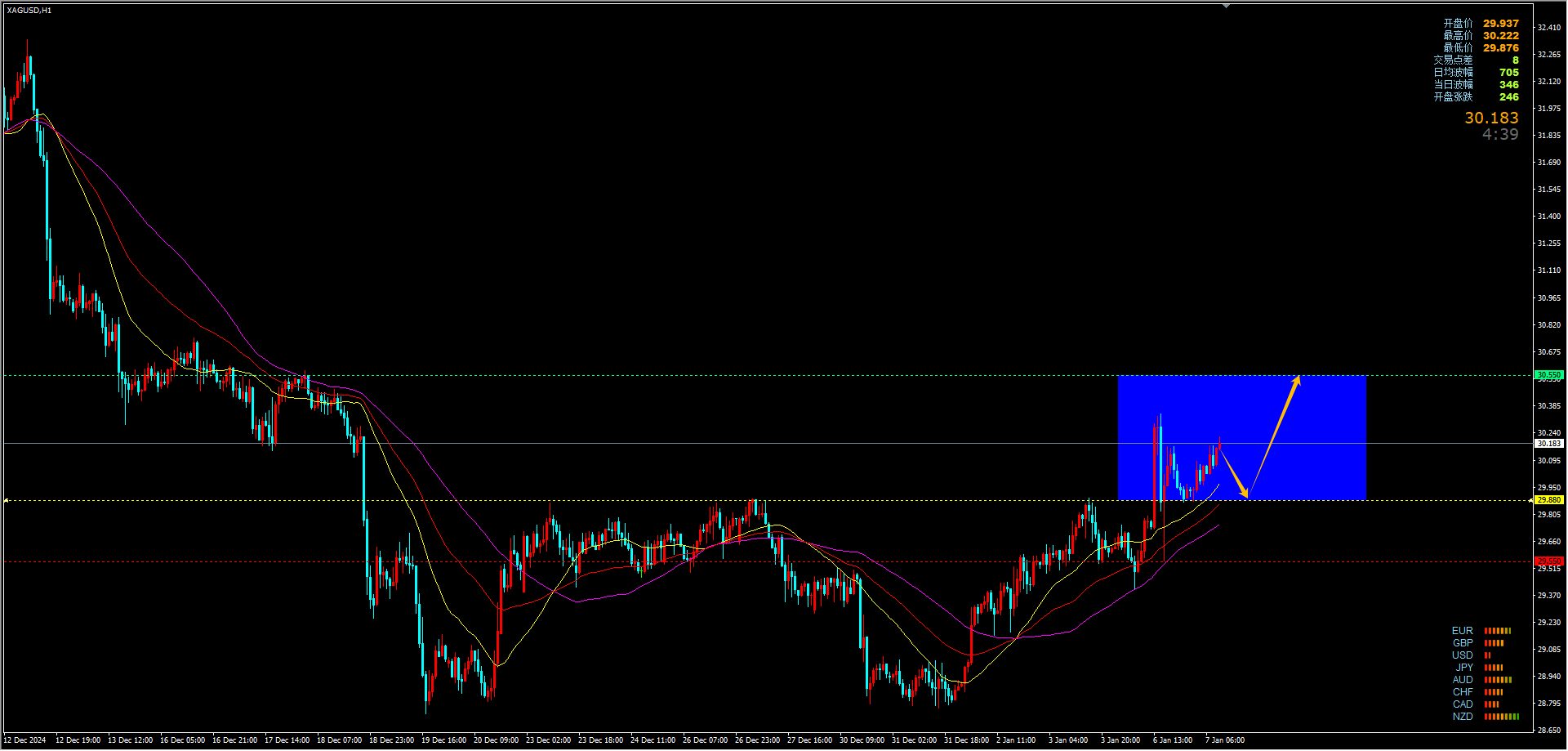
Task: Click the 7 Jan 06:00 time axis label
Action: (1225, 740)
